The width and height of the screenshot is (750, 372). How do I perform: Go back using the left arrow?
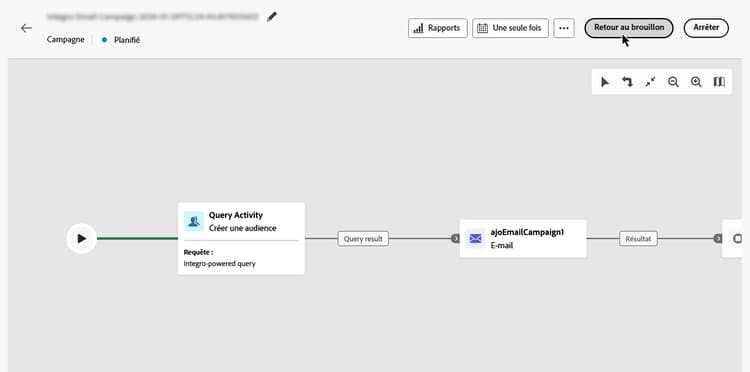[x=26, y=28]
